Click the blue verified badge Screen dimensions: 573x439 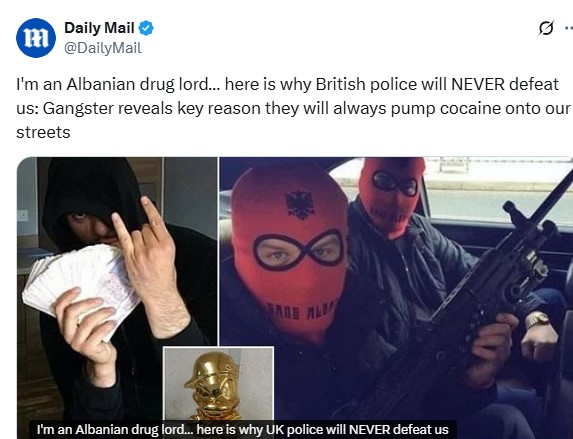point(146,28)
